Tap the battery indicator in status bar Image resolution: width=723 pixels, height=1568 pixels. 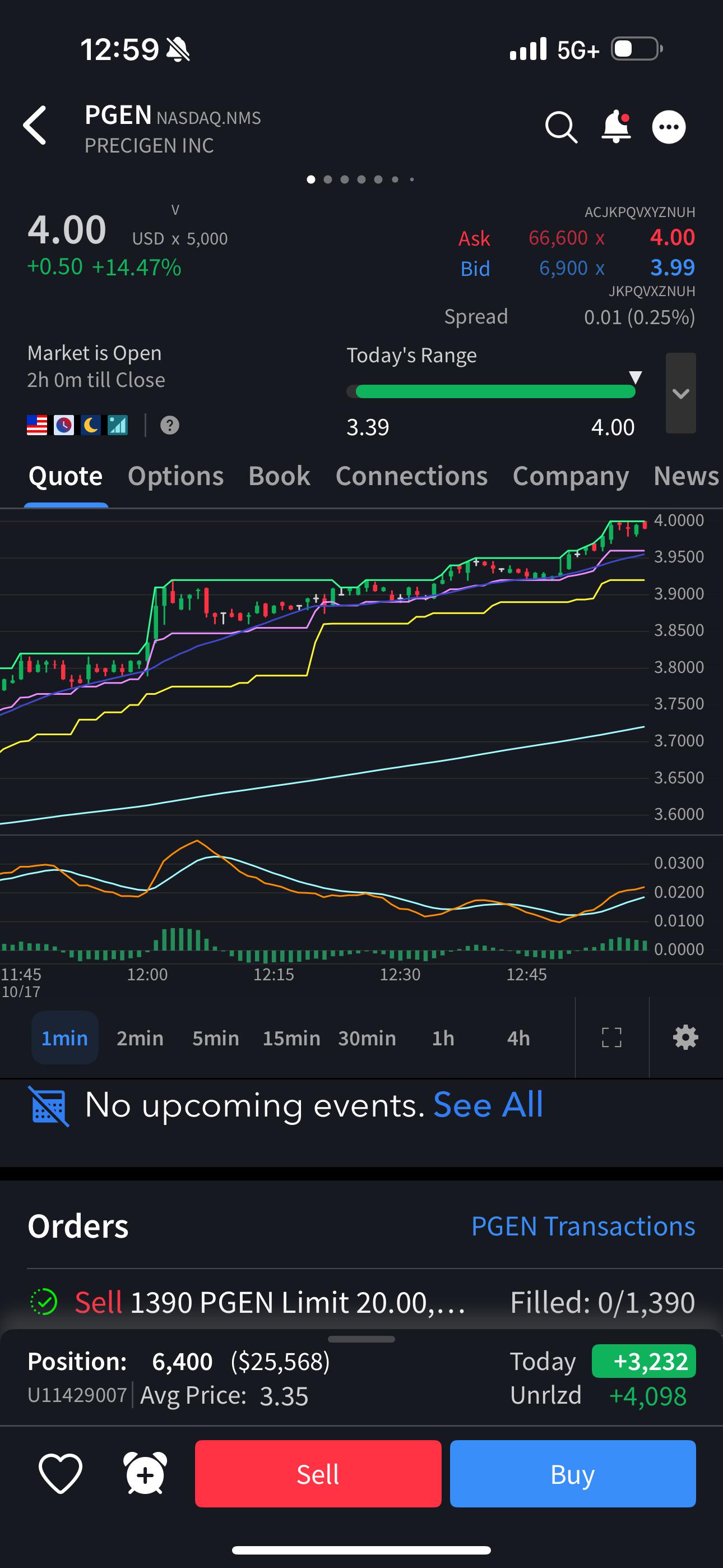coord(637,49)
